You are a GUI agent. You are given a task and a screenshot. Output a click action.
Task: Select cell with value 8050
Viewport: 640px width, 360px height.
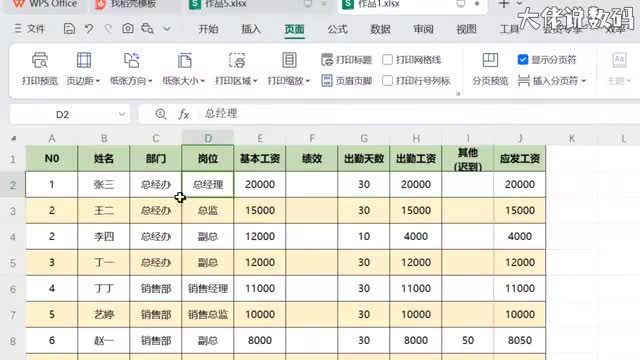coord(520,340)
